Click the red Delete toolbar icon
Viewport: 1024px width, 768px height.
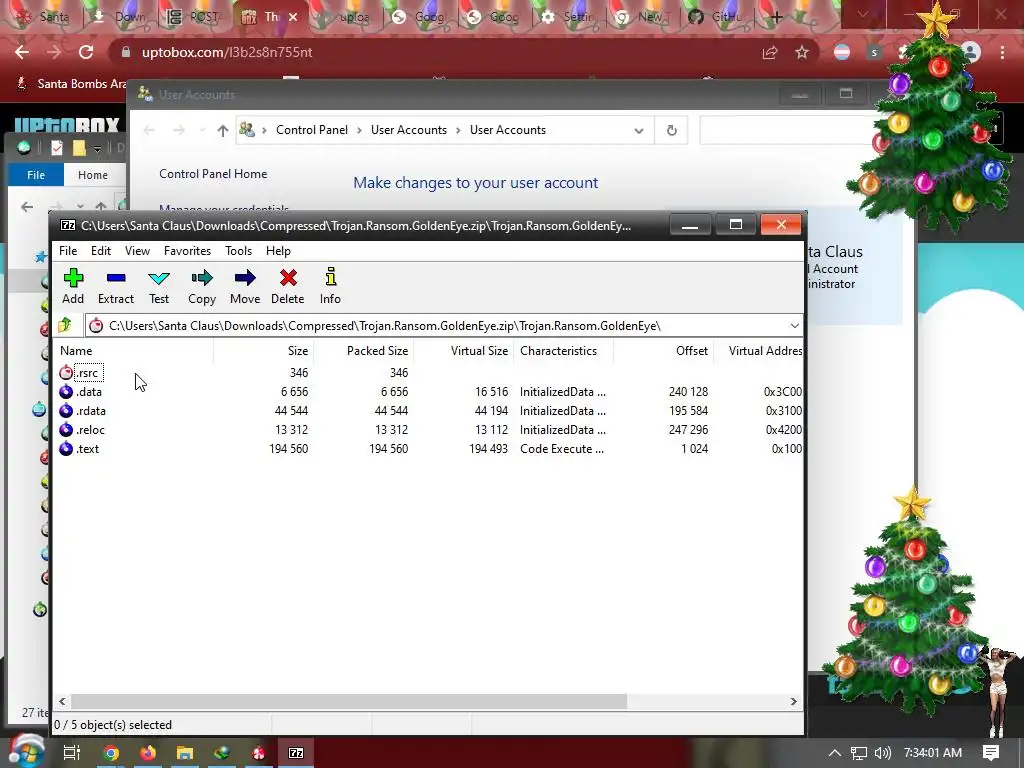click(287, 286)
